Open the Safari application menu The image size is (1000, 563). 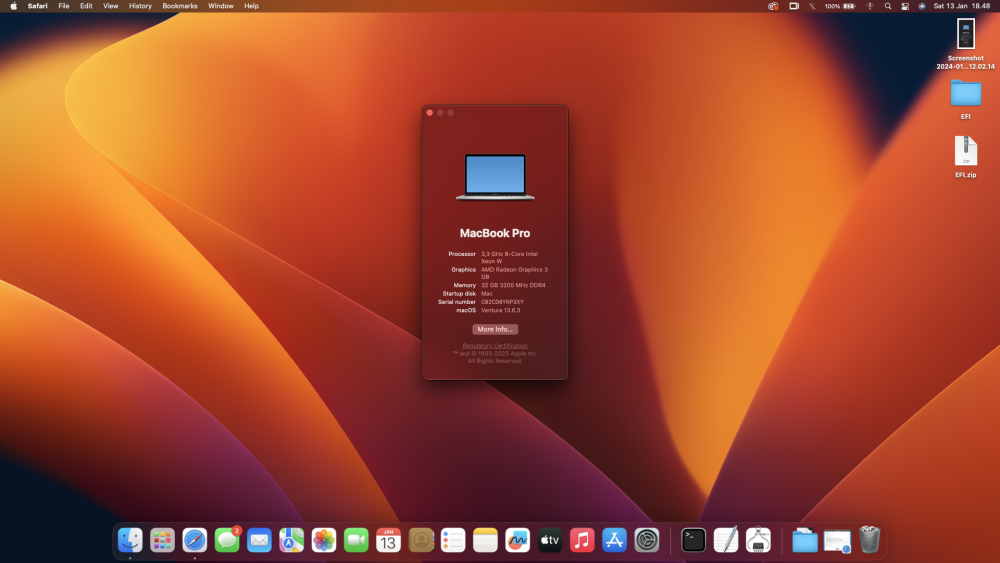(x=38, y=6)
